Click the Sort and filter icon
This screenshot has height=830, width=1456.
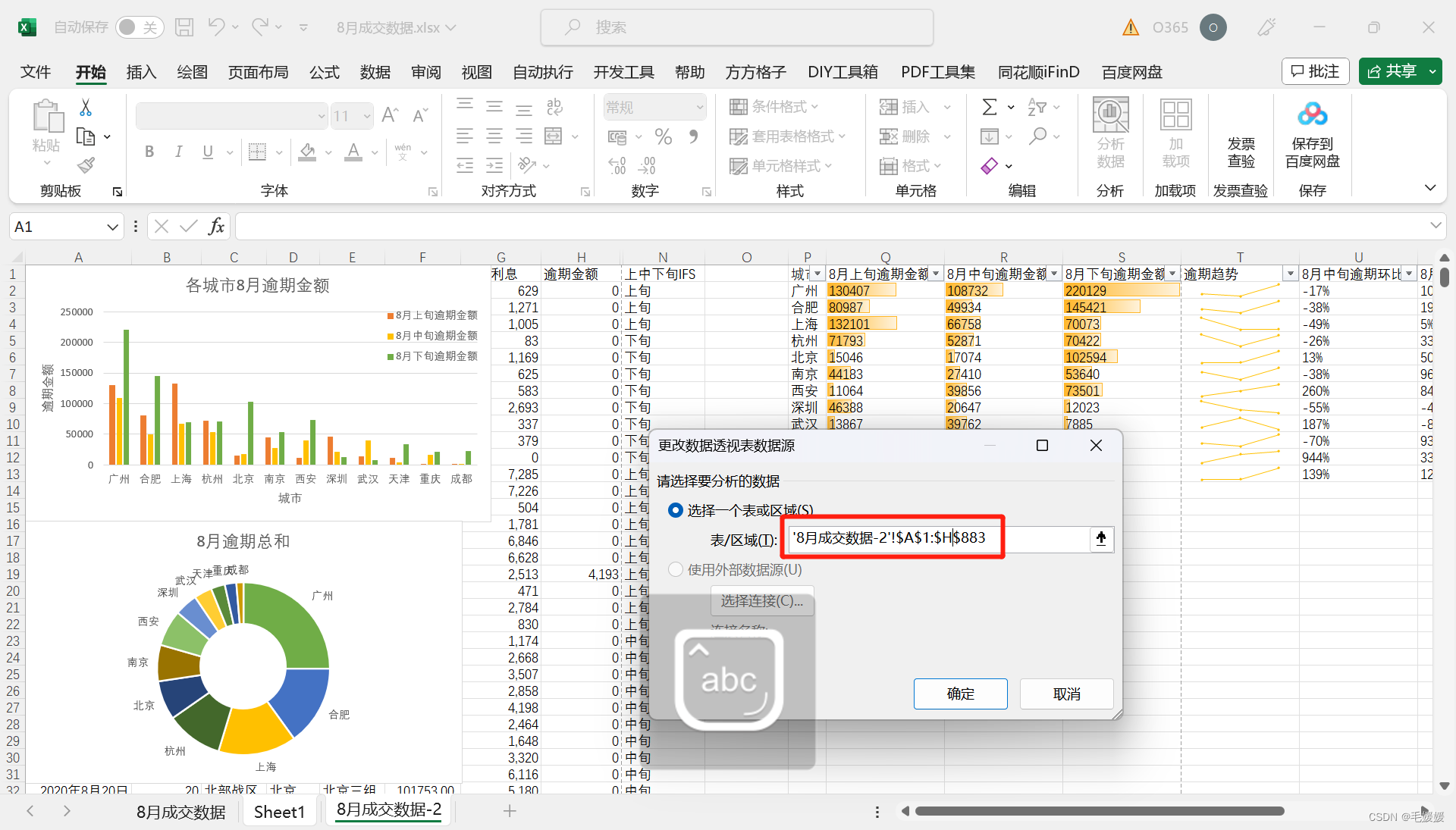coord(1037,107)
